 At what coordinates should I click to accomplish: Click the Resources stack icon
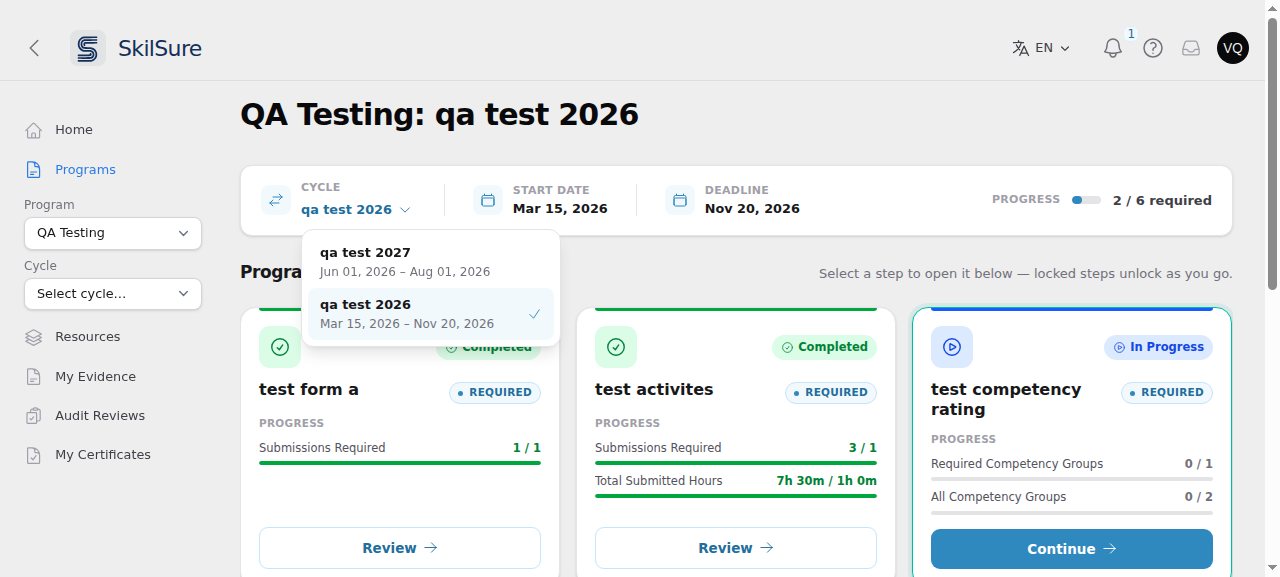tap(34, 337)
